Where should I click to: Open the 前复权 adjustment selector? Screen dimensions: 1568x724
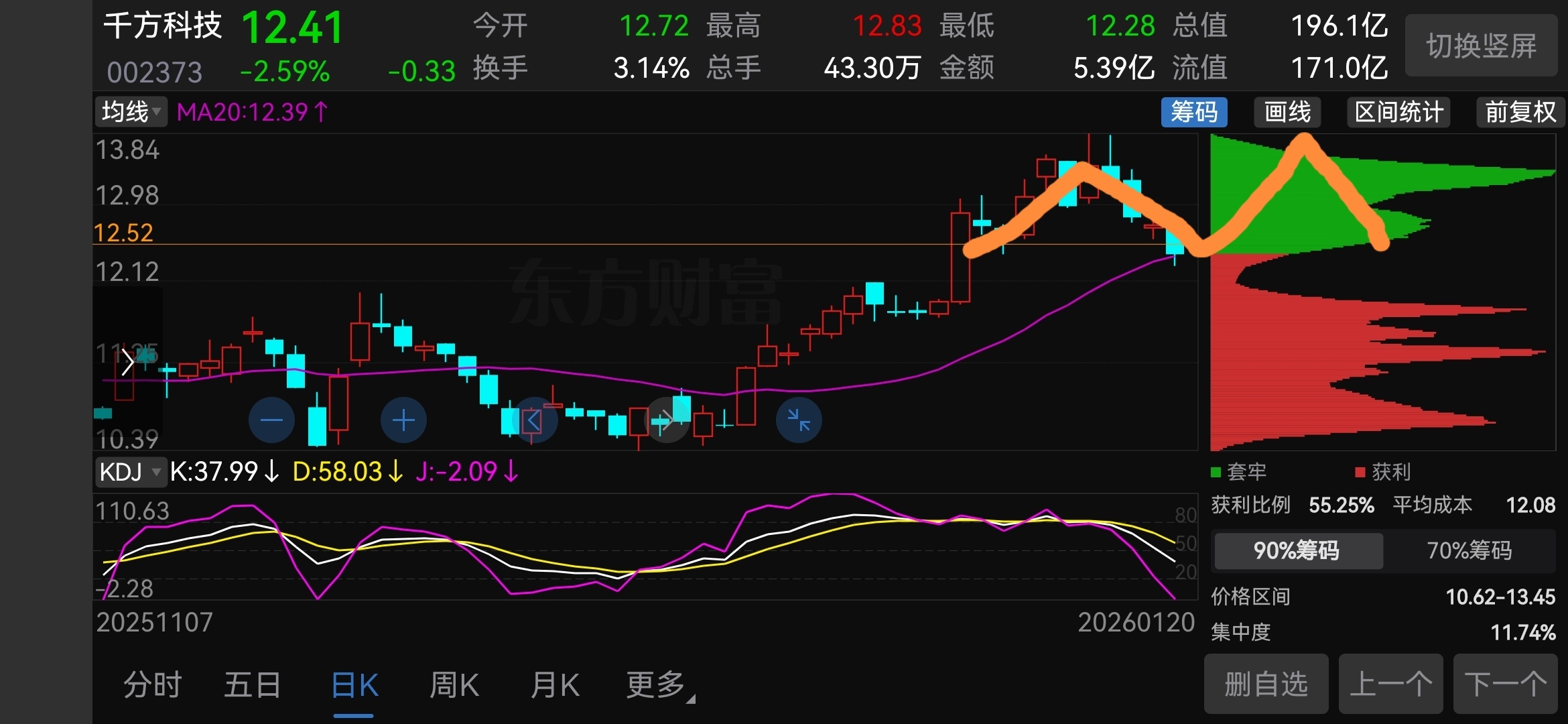pos(1520,112)
